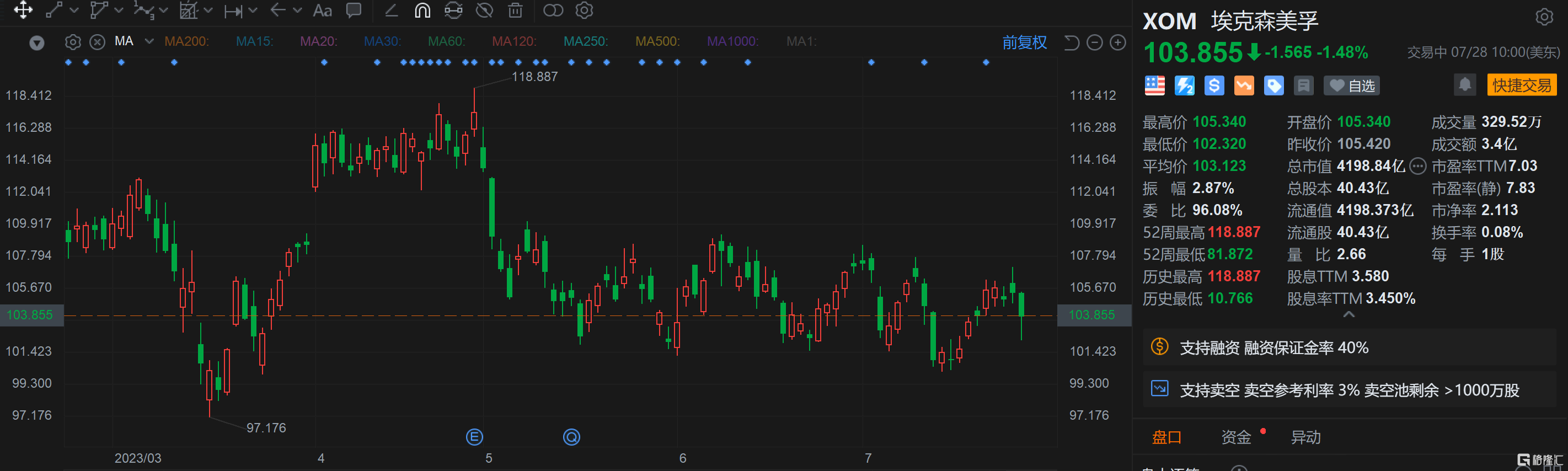Click the MA250 legend label
This screenshot has height=471, width=1568.
(x=586, y=41)
